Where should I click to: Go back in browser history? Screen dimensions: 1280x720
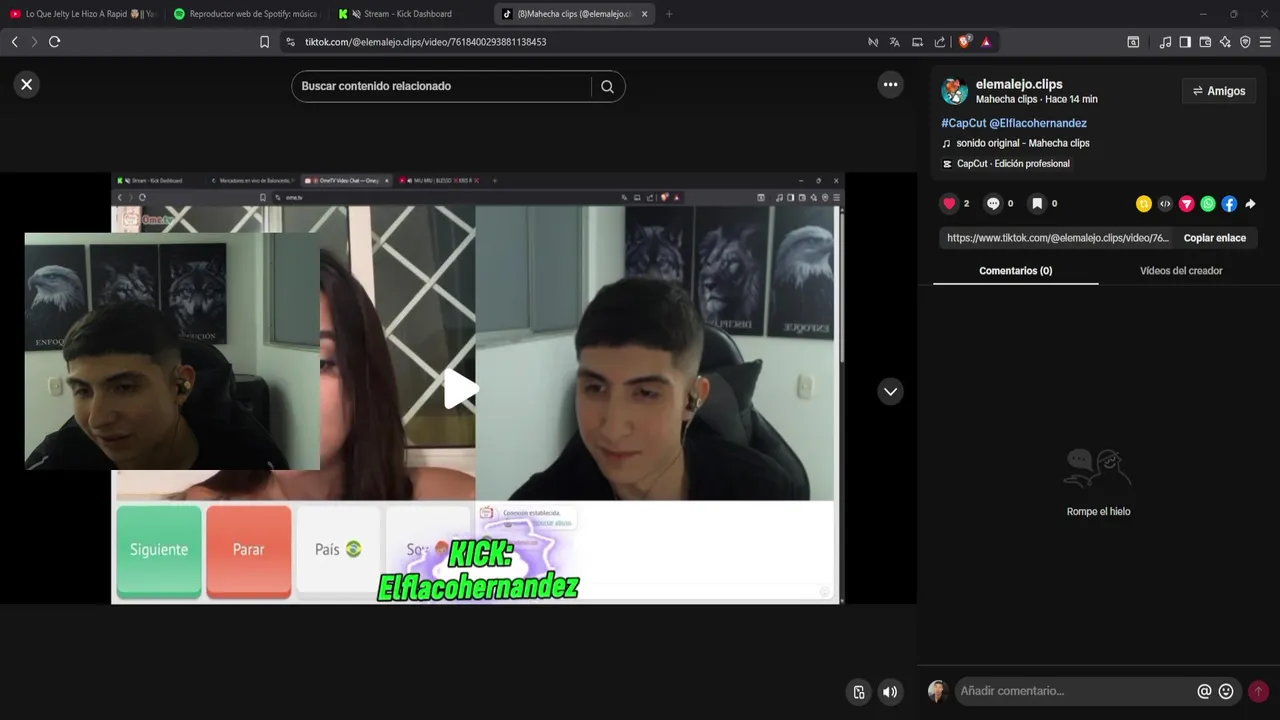(x=14, y=42)
